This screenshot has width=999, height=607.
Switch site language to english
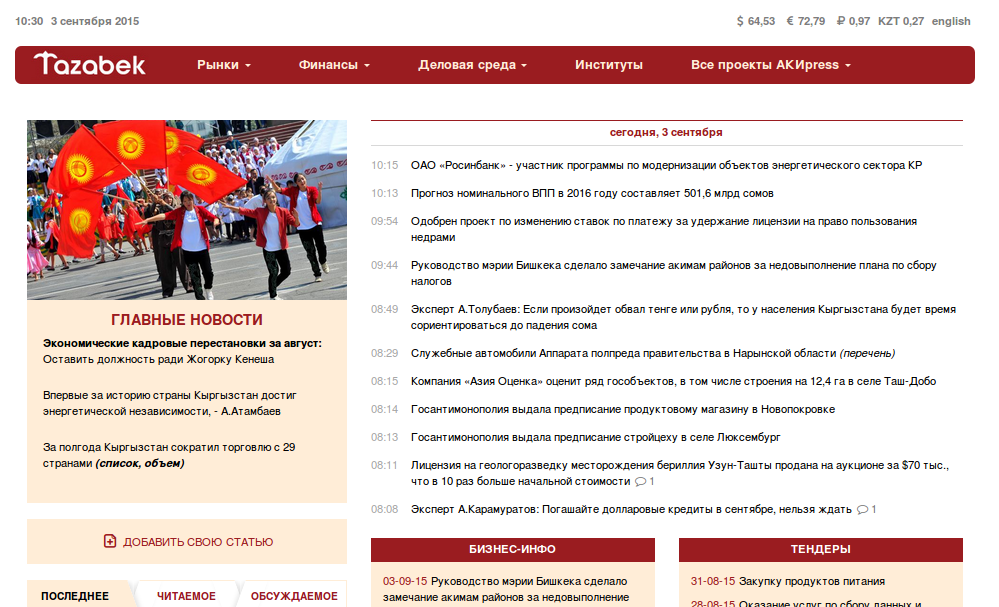951,21
